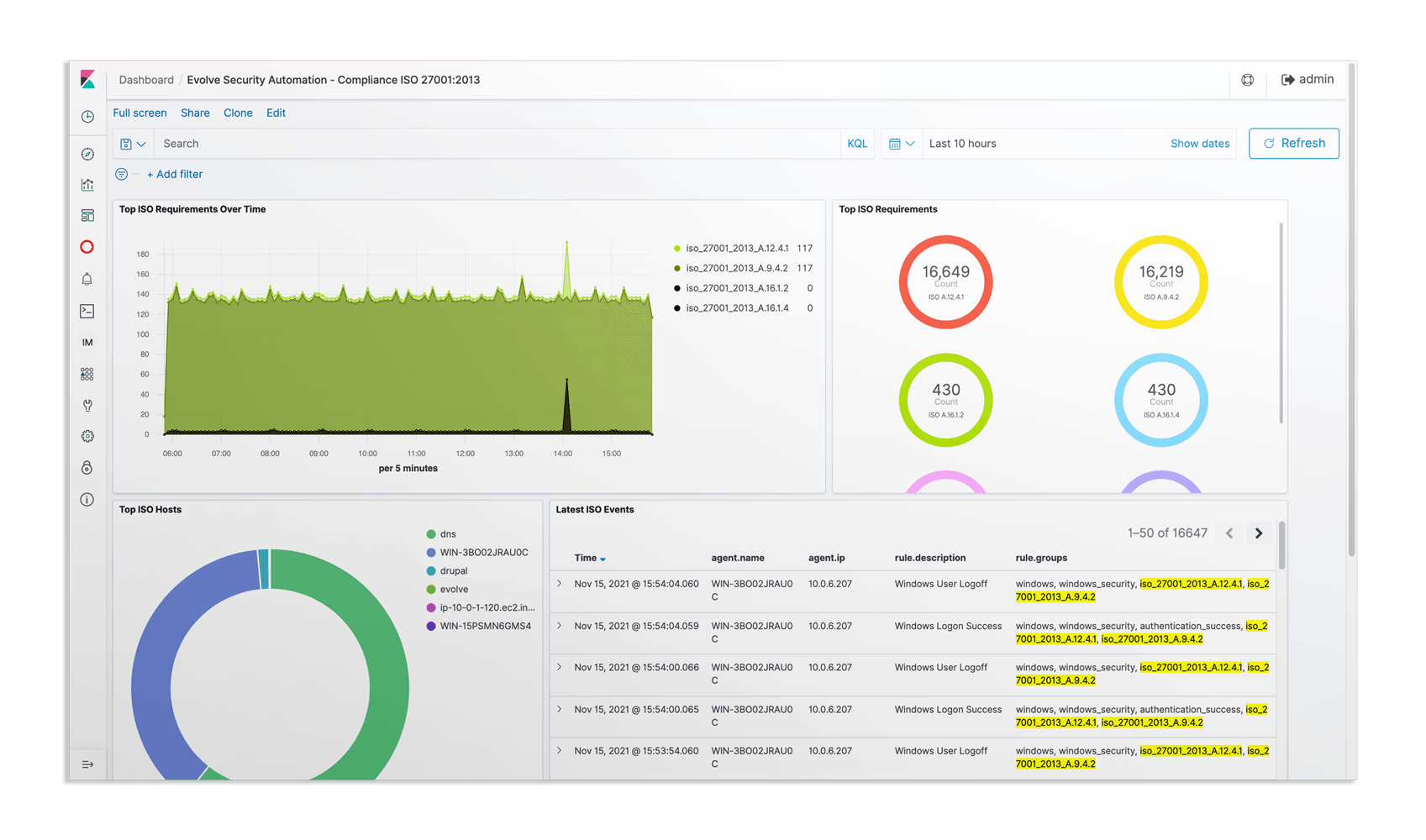Click the Show dates link
The height and width of the screenshot is (840, 1426).
click(1199, 144)
